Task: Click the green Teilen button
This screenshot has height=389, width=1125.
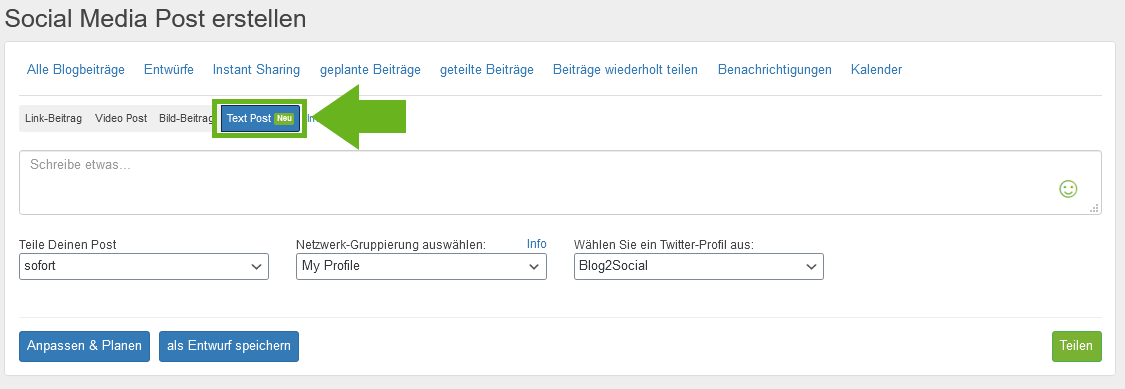Action: pyautogui.click(x=1076, y=346)
